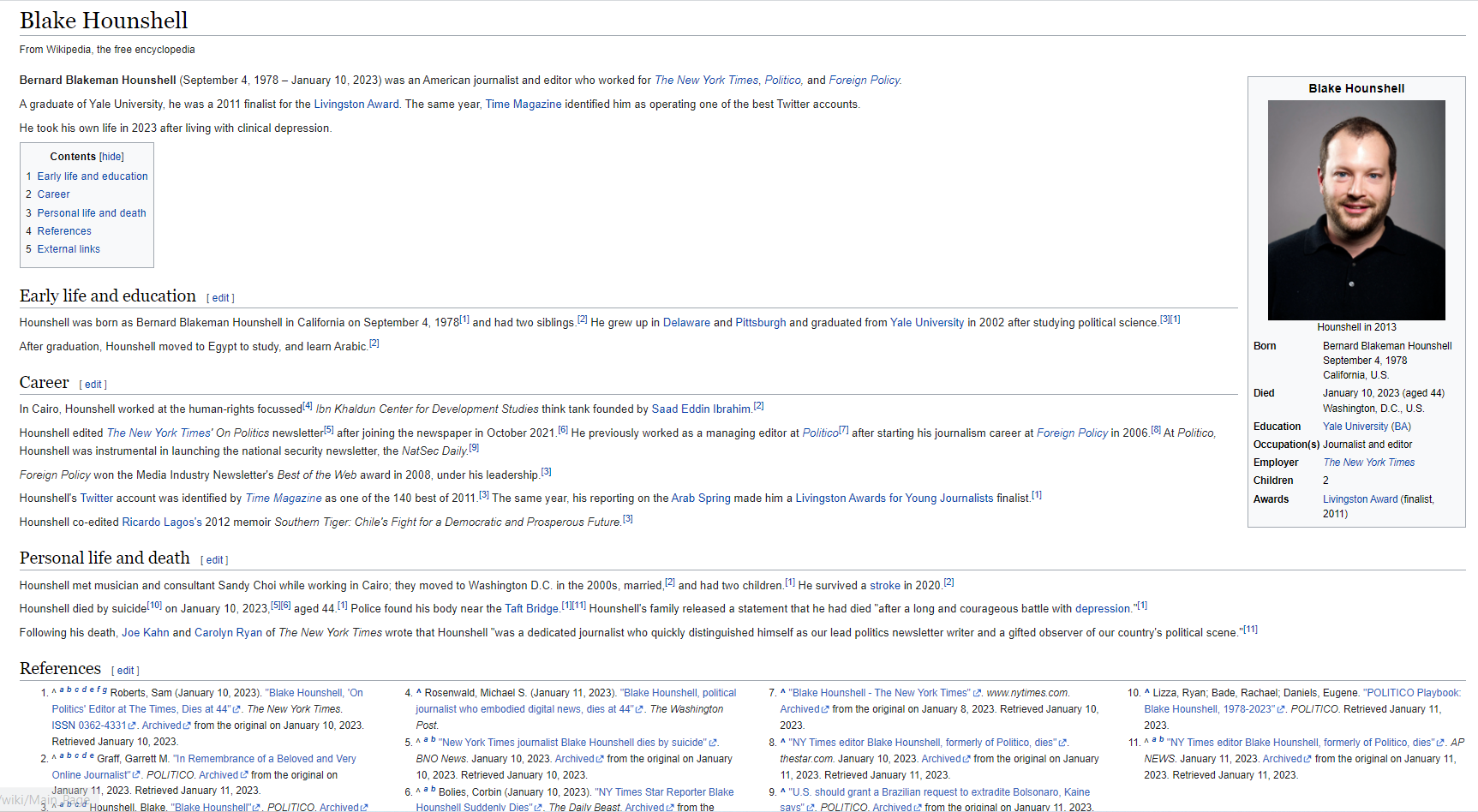The height and width of the screenshot is (812, 1478).
Task: Click external link icon after reference 5 title
Action: click(713, 743)
